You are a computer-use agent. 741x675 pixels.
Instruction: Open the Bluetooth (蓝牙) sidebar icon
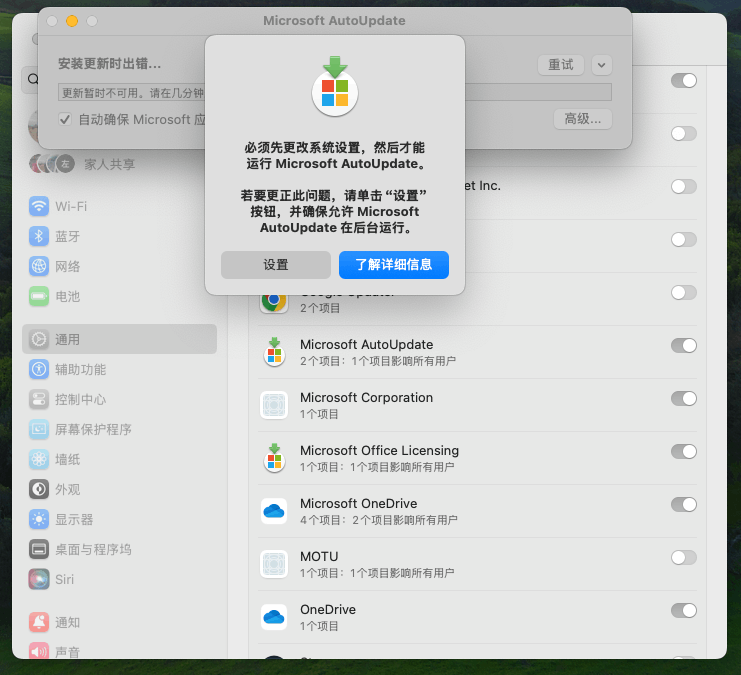tap(39, 236)
